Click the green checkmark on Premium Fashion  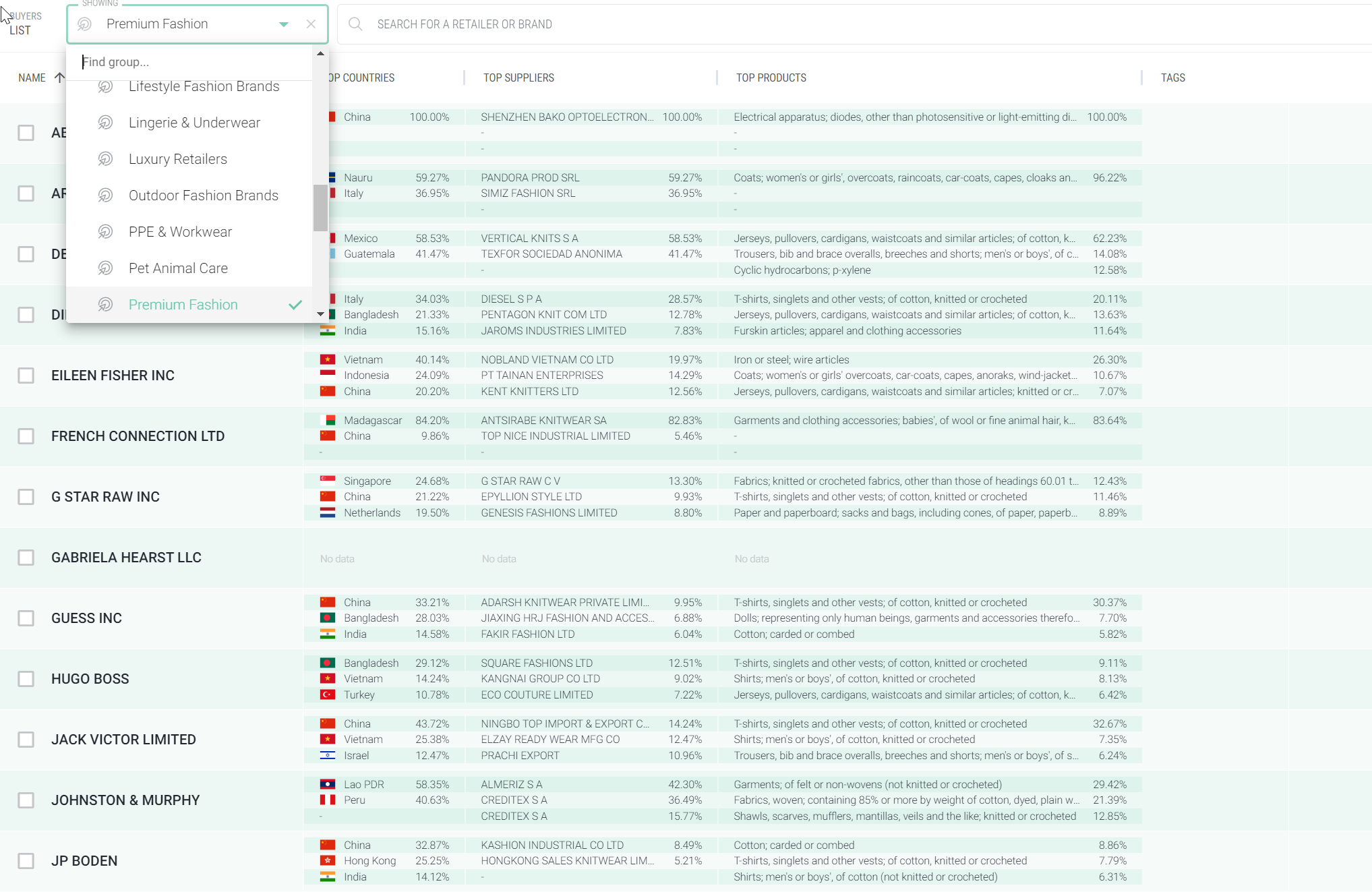(295, 305)
